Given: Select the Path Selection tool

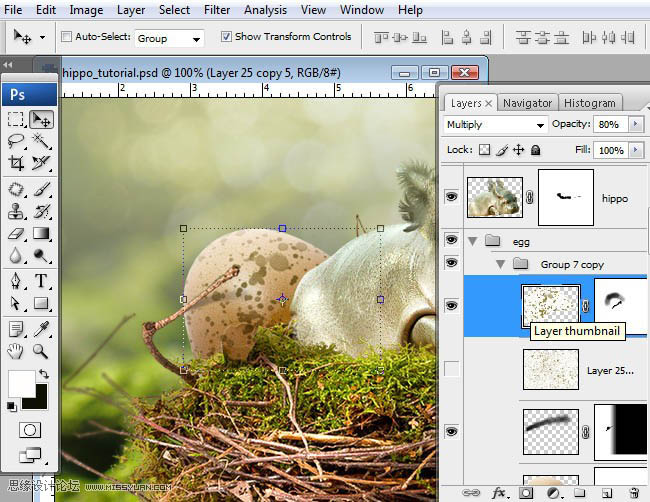Looking at the screenshot, I should tap(16, 303).
